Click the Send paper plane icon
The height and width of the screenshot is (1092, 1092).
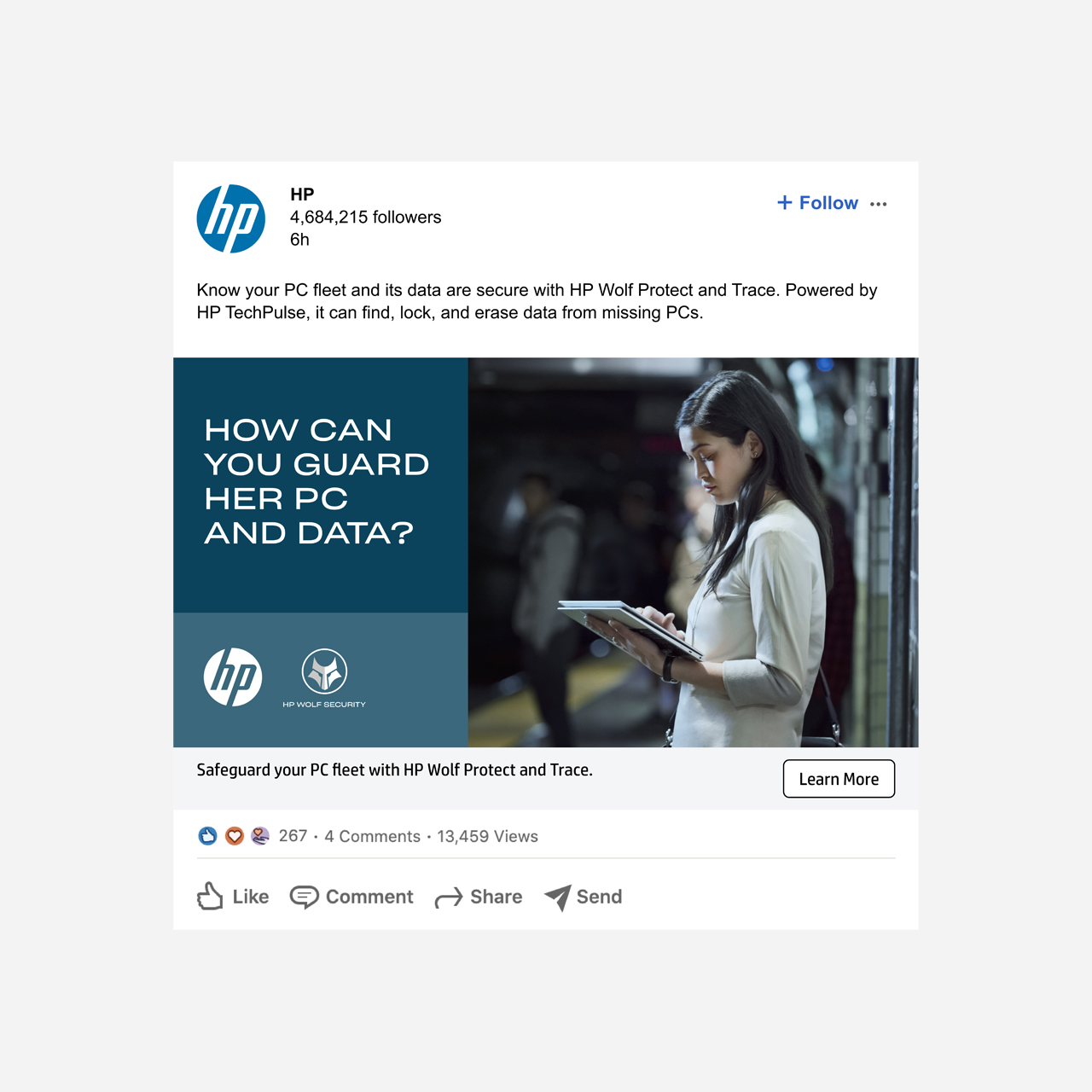pyautogui.click(x=558, y=897)
